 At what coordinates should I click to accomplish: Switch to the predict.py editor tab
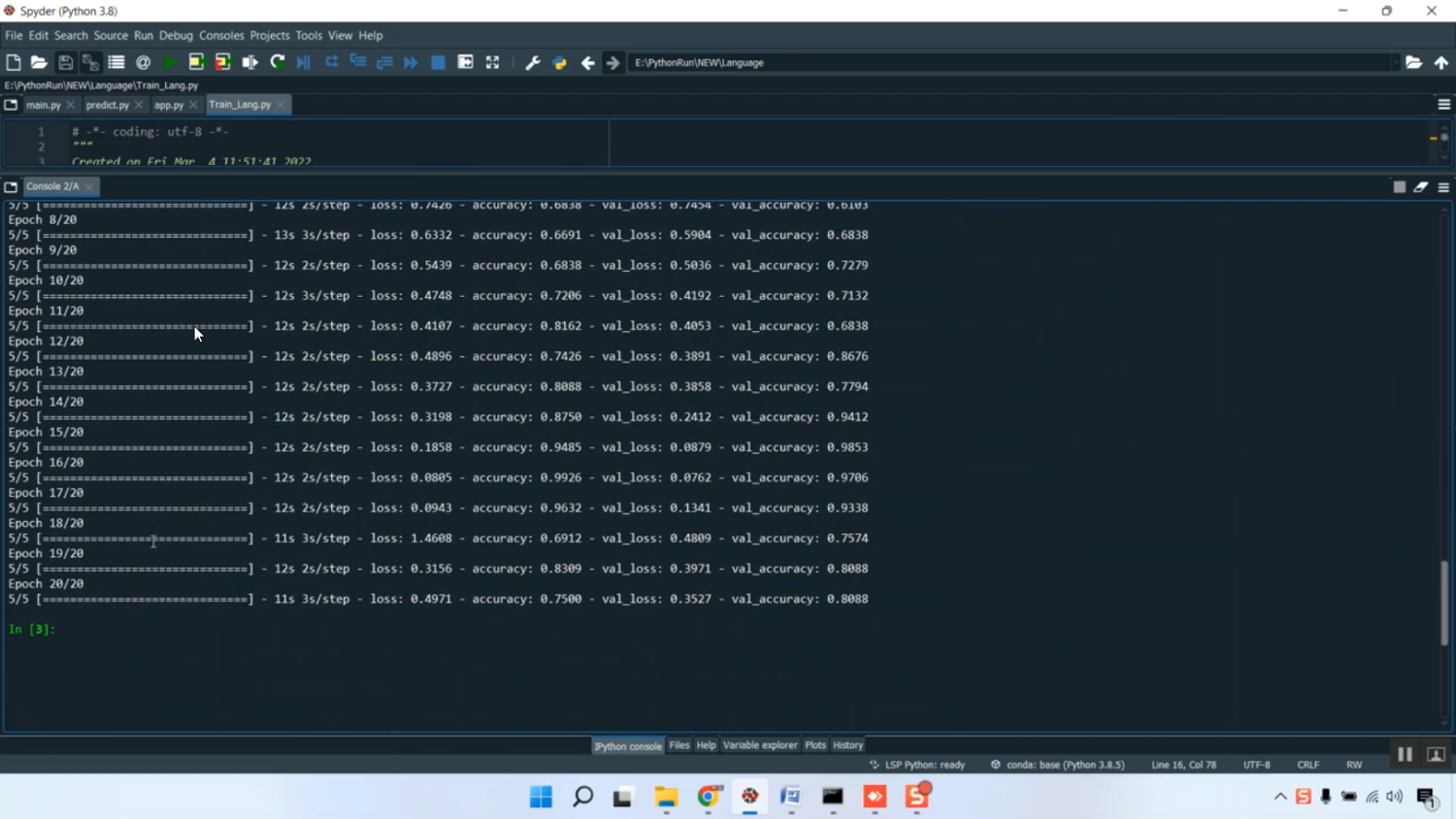tap(107, 105)
